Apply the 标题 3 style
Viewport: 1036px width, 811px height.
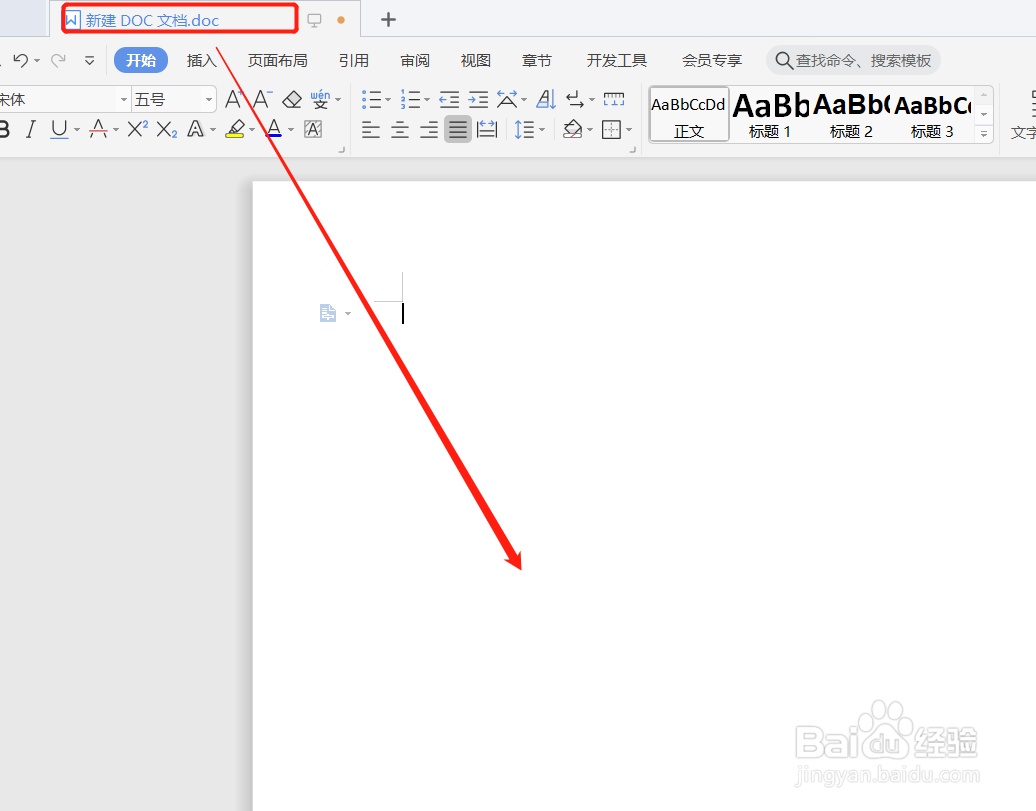click(932, 114)
